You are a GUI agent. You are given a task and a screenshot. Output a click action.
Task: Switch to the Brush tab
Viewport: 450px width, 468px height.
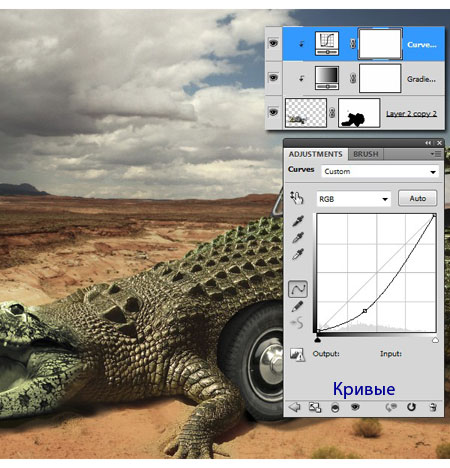(x=366, y=154)
